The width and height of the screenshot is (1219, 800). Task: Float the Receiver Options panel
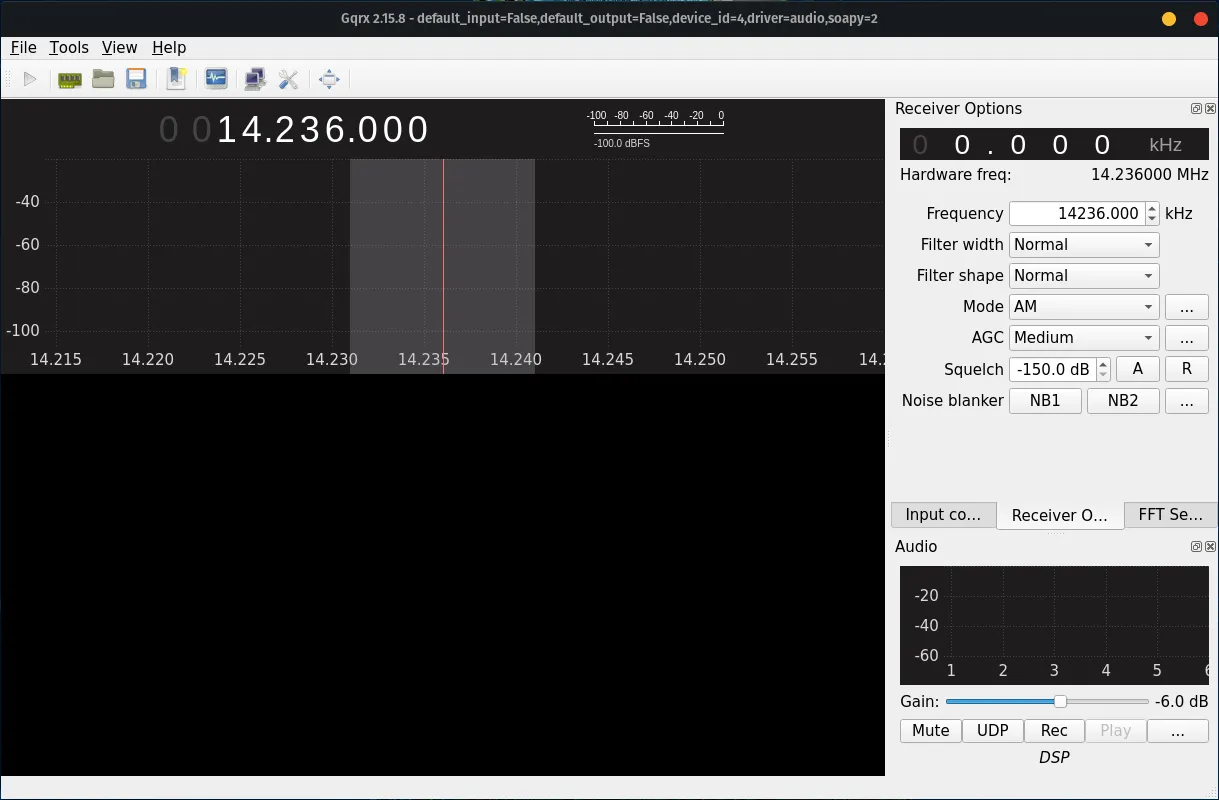click(1196, 109)
